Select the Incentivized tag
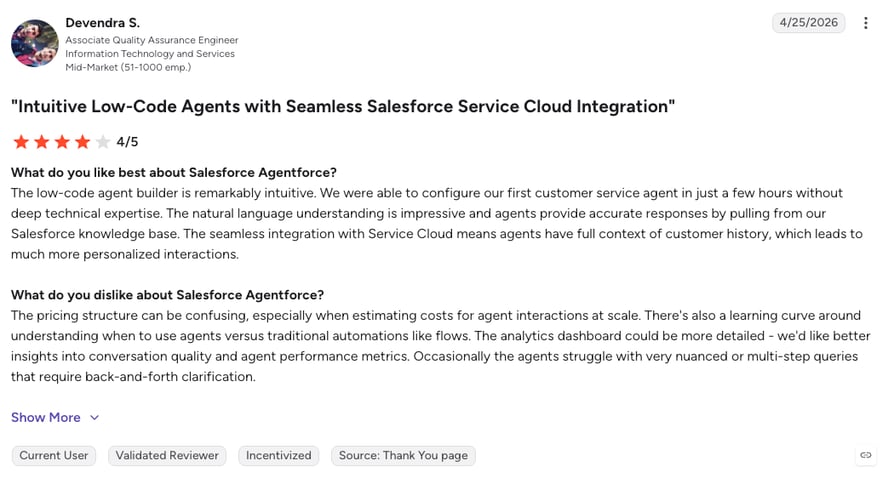Screen dimensions: 894x478 tap(278, 455)
